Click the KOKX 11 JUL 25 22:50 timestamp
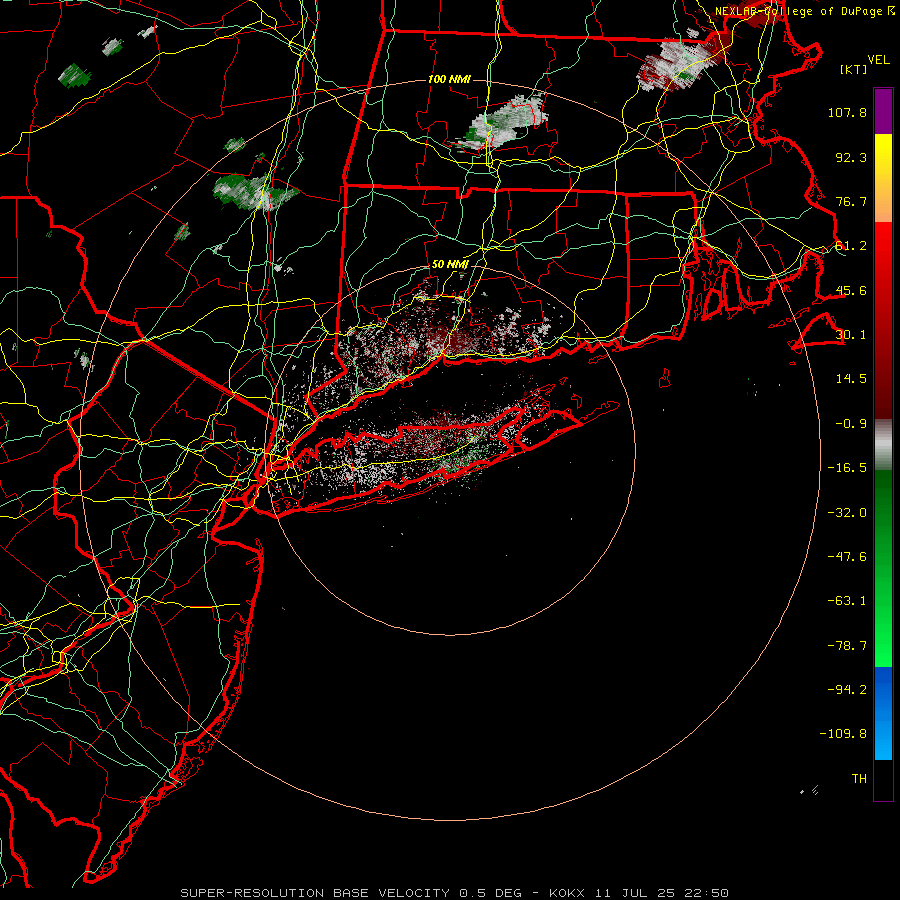This screenshot has height=900, width=900. [638, 893]
